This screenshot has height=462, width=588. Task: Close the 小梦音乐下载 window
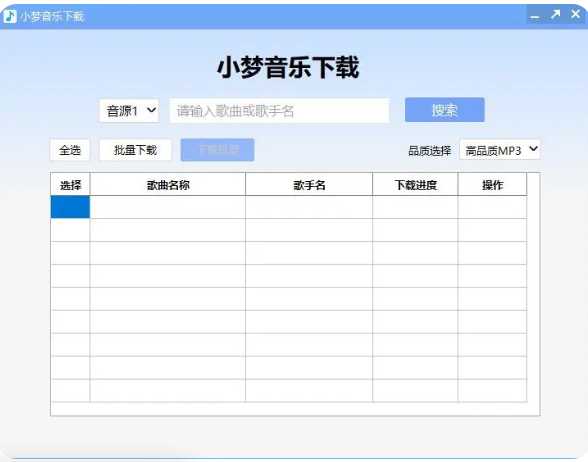click(576, 14)
